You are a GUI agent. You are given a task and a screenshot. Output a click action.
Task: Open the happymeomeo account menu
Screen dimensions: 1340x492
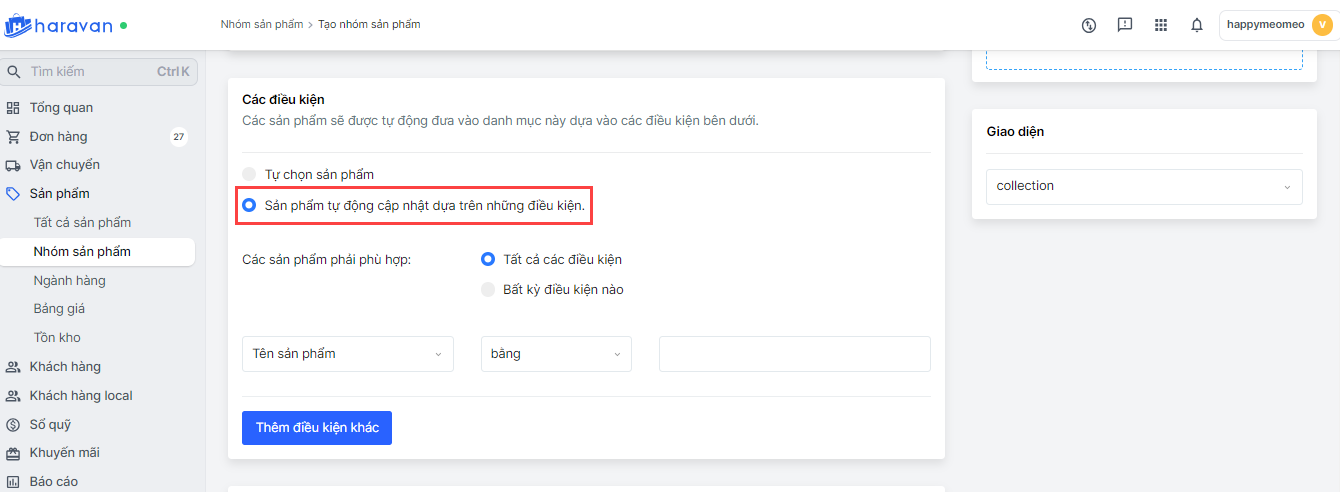[1279, 25]
